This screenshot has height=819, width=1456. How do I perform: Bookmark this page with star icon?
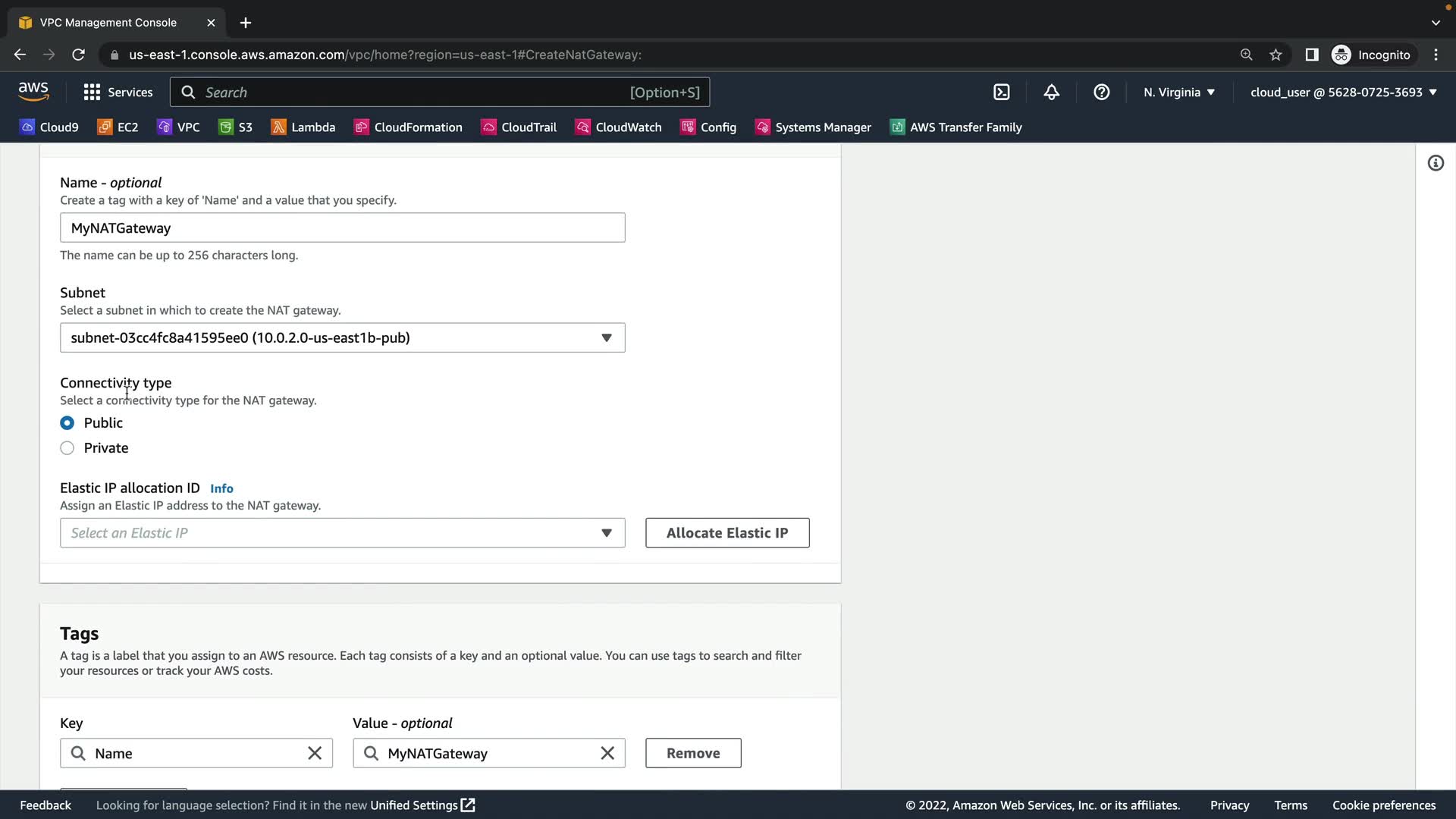coord(1276,55)
